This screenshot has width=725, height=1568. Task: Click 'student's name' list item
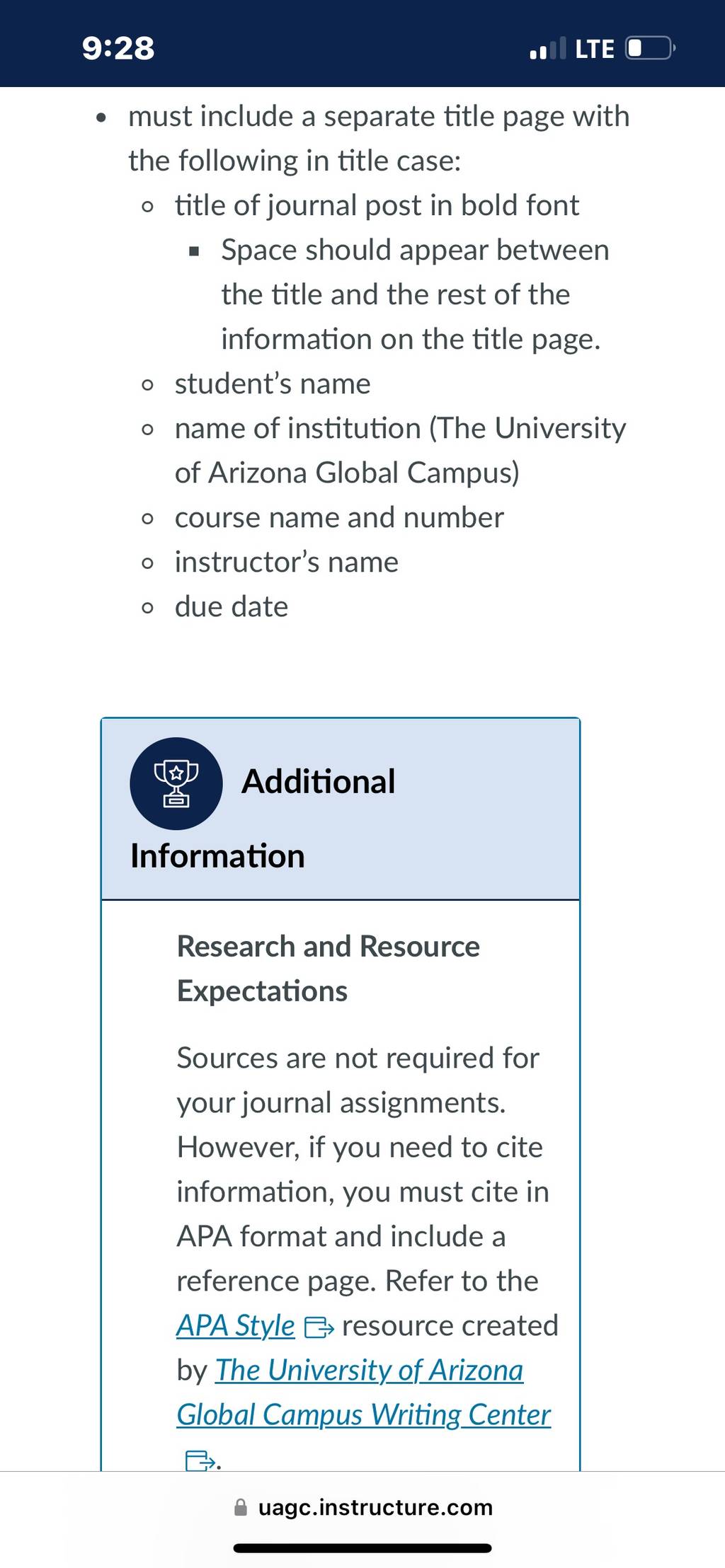coord(273,384)
